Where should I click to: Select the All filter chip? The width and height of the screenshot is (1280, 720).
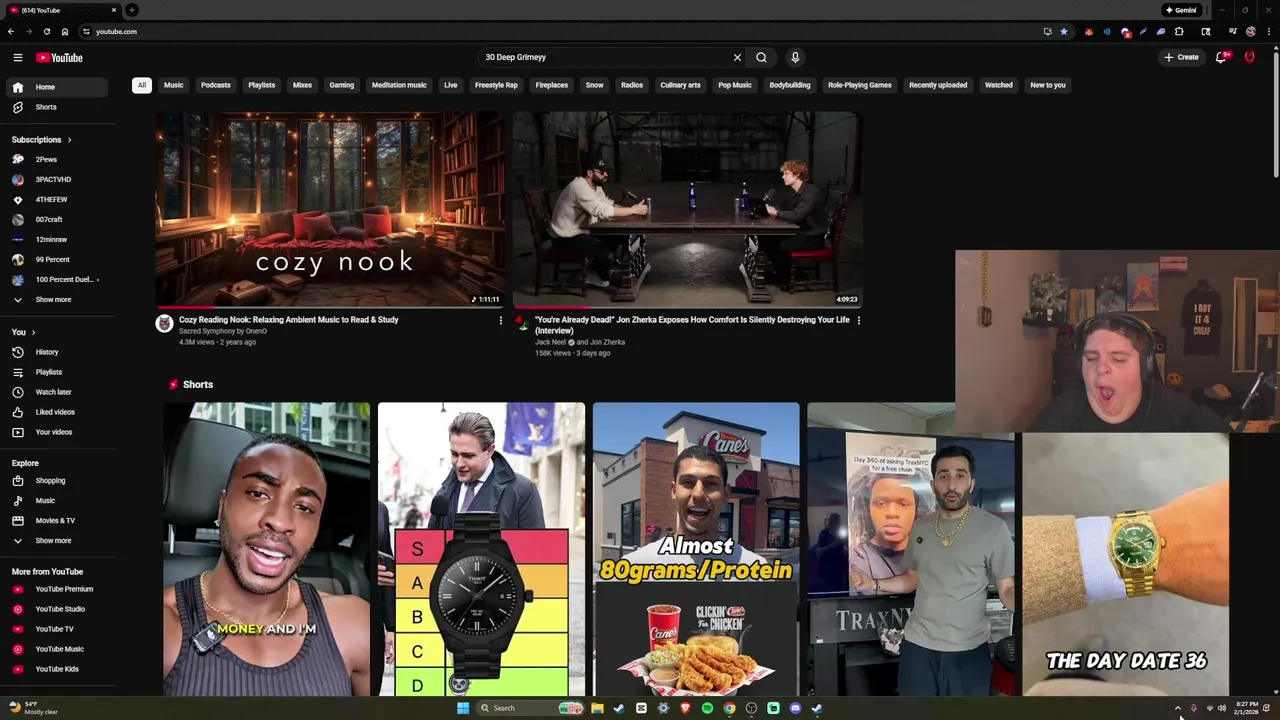[141, 85]
